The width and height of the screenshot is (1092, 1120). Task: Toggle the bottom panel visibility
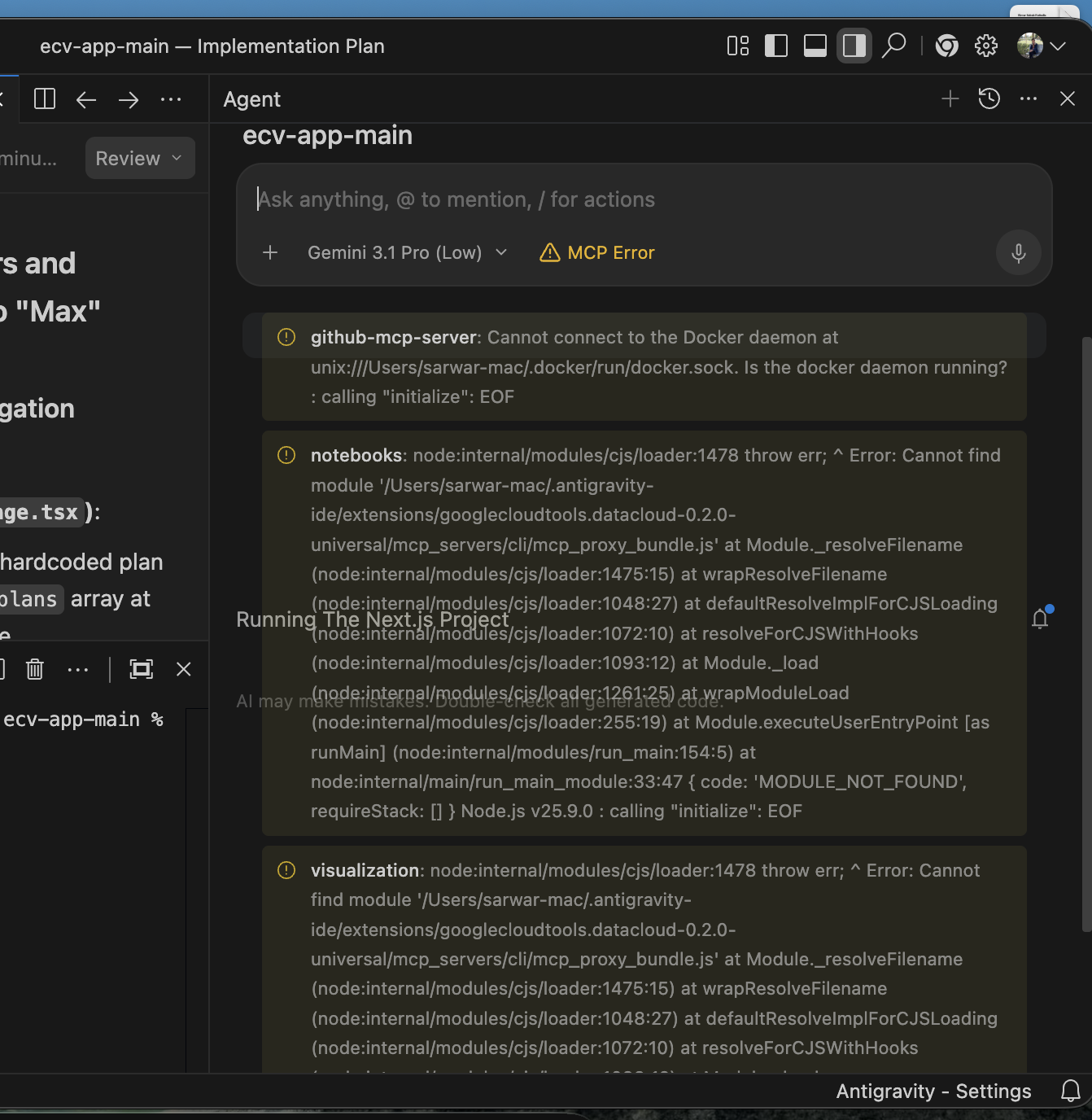point(815,46)
